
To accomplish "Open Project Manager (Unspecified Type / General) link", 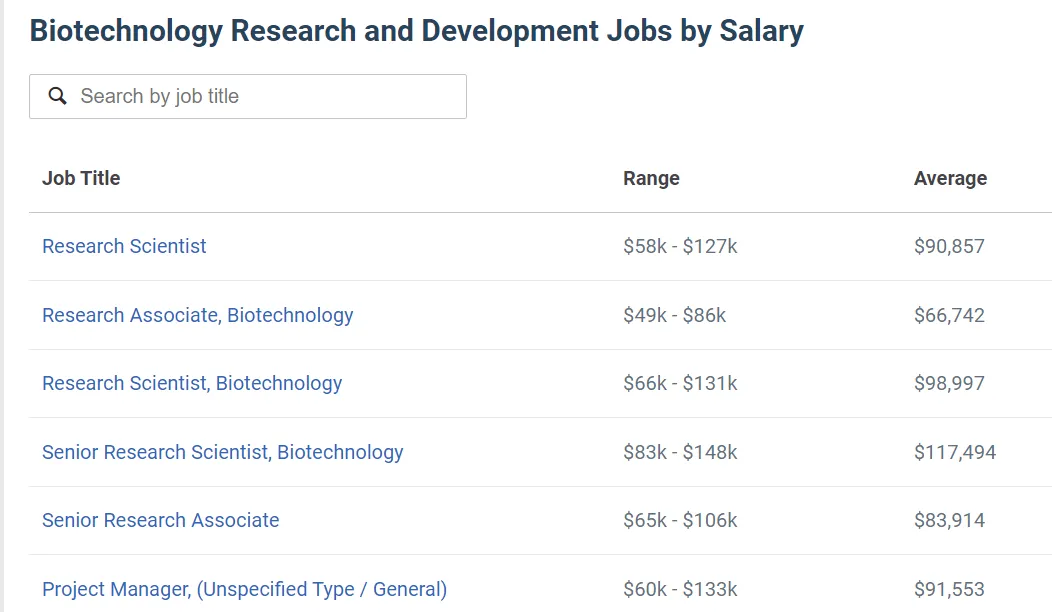I will 244,589.
